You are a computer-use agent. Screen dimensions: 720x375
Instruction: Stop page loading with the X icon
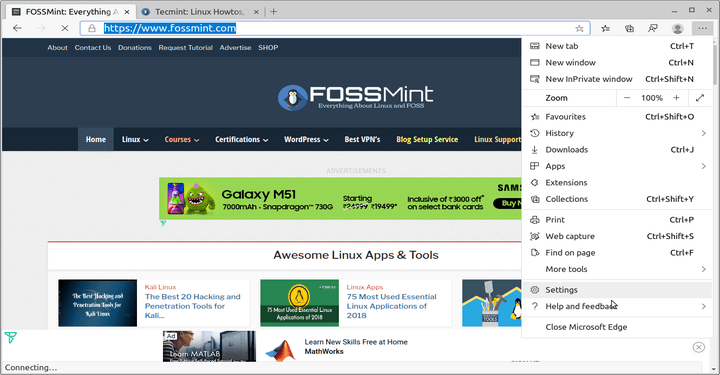[x=65, y=28]
